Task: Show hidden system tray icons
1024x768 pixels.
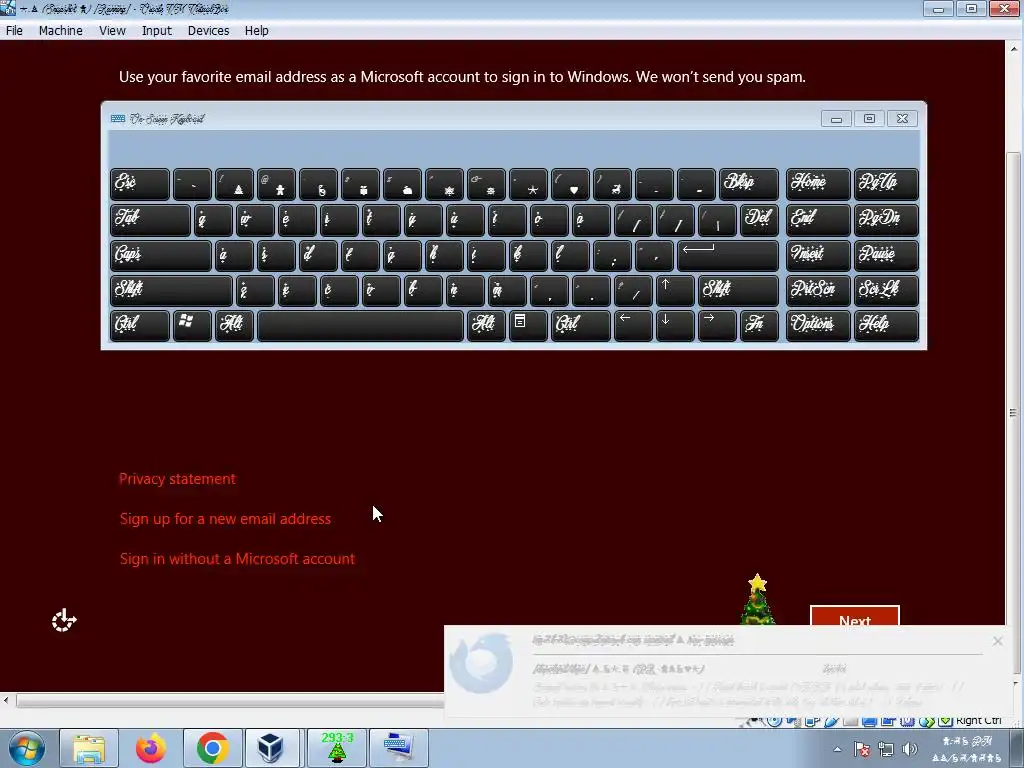Action: 837,749
